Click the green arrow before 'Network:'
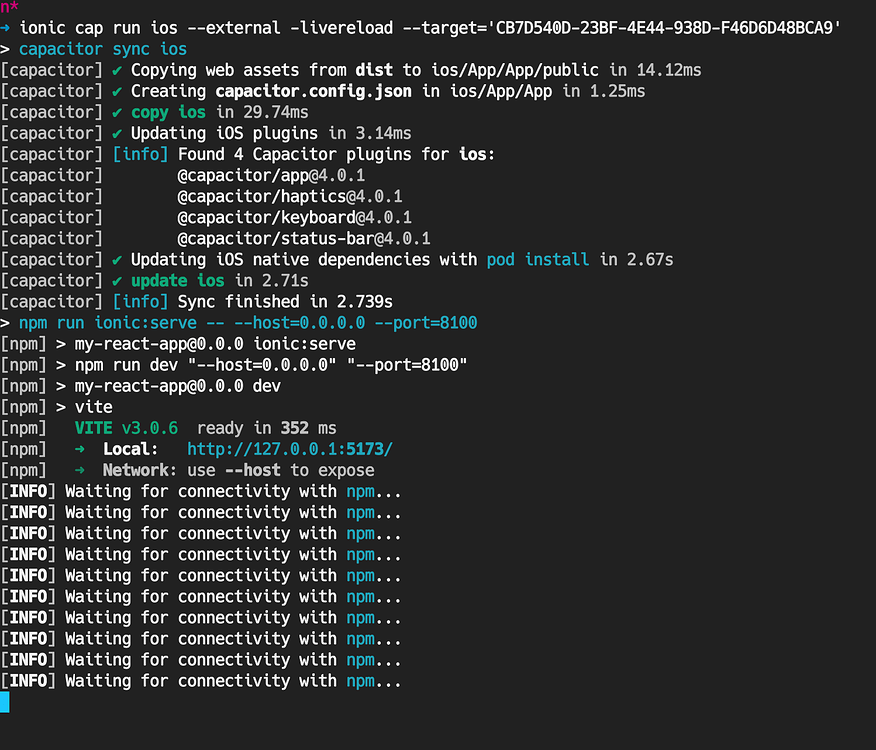This screenshot has width=876, height=750. pos(80,471)
